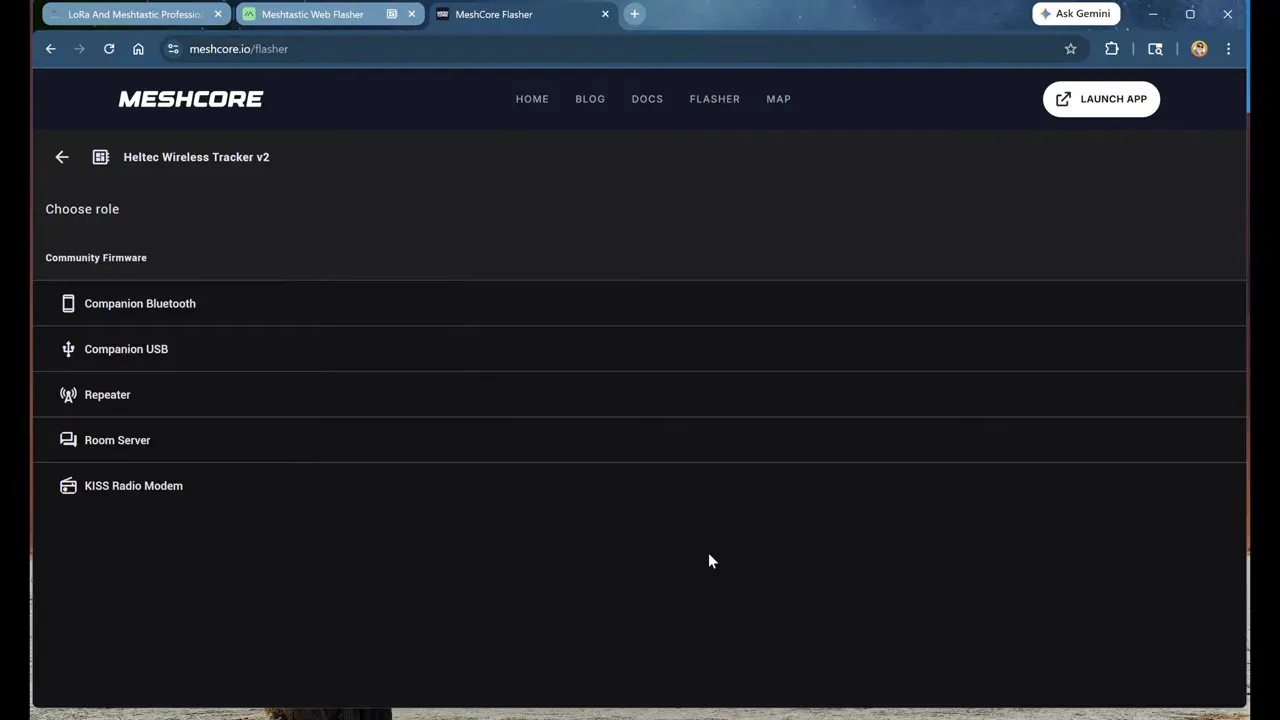Viewport: 1280px width, 720px height.
Task: Click the MESHCORE logo
Action: (191, 99)
